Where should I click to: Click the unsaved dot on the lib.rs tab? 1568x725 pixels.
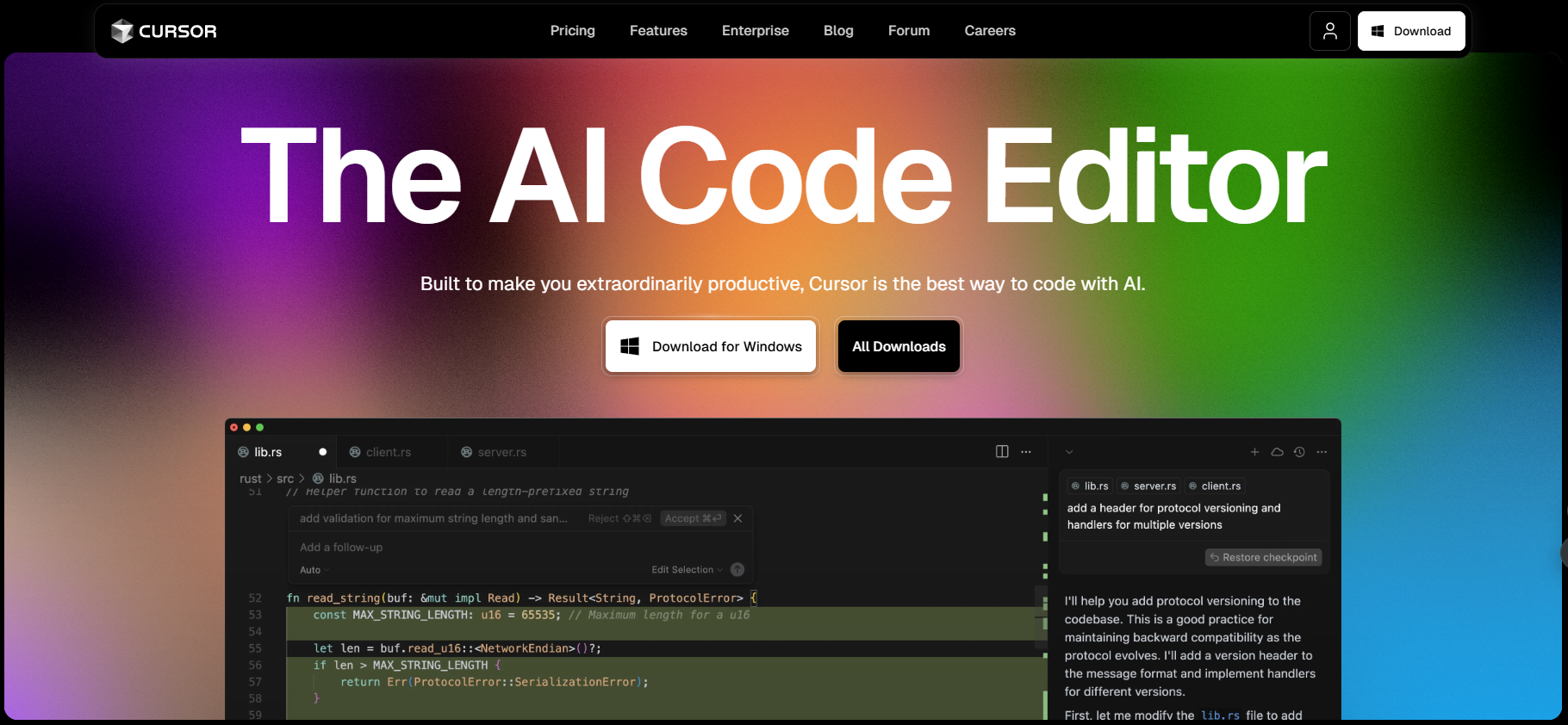[323, 452]
